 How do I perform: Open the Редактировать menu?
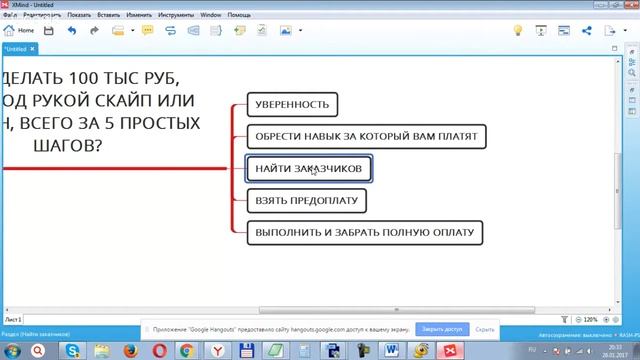click(x=42, y=15)
